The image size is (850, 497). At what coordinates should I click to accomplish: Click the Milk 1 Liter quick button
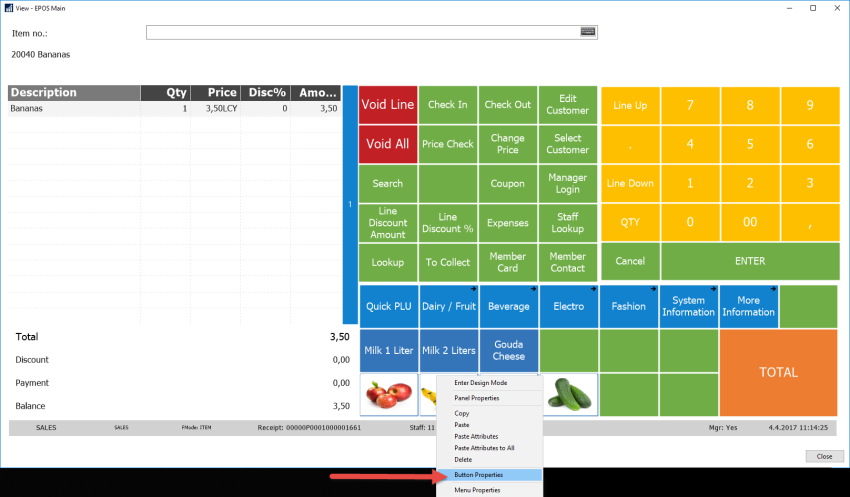coord(389,350)
